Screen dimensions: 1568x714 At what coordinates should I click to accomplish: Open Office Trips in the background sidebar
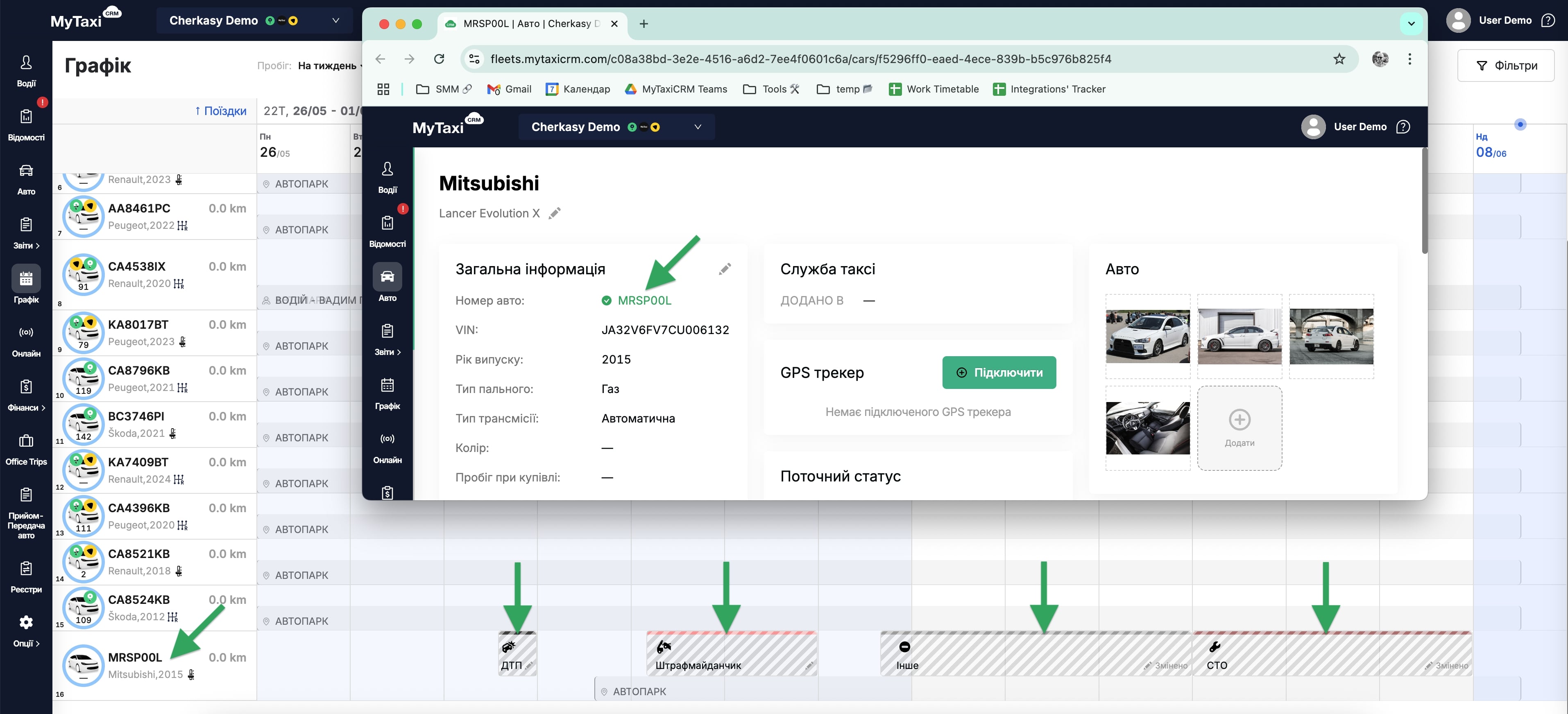click(25, 450)
